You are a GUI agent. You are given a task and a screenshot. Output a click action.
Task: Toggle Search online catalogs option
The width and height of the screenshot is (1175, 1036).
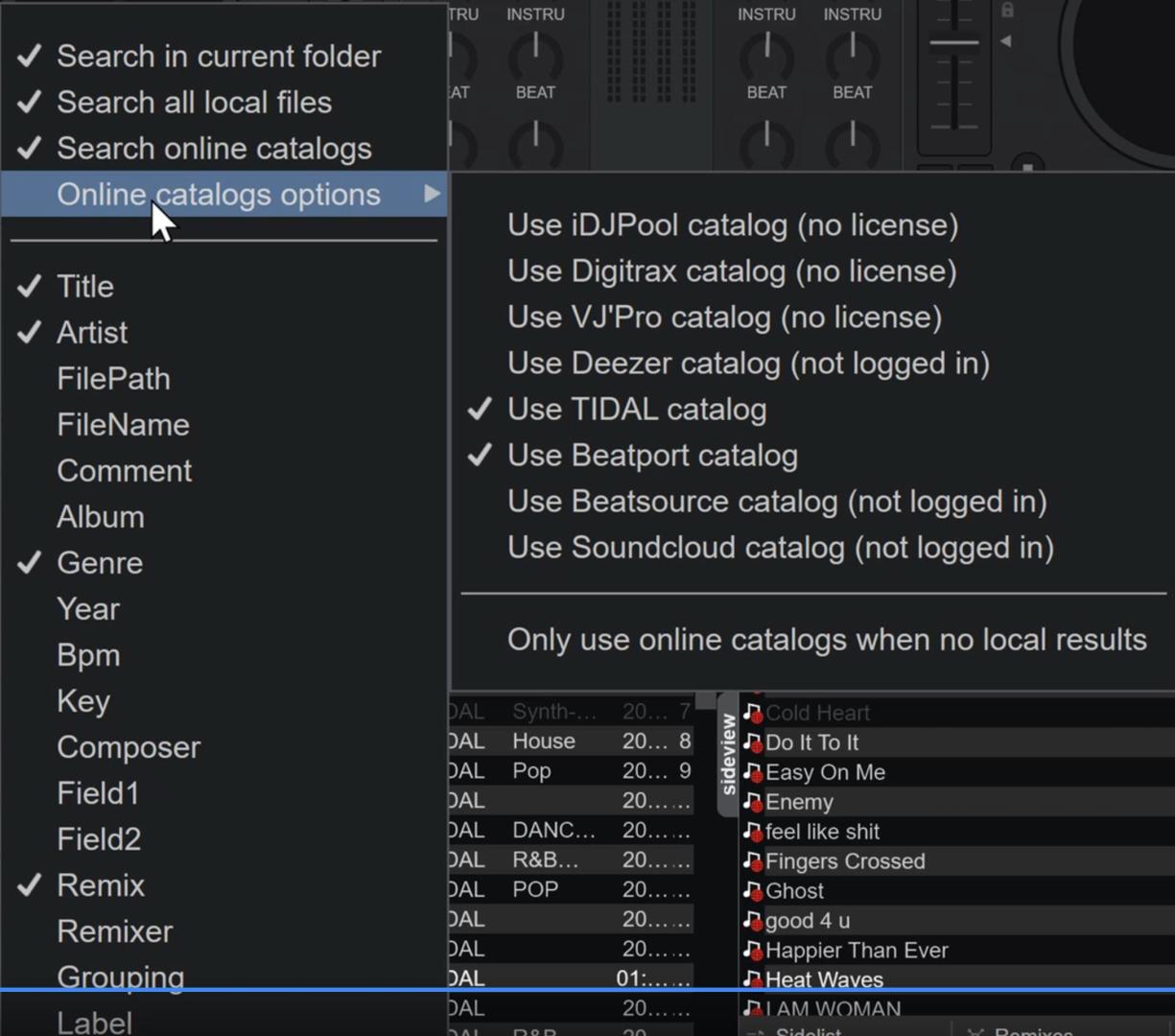[223, 149]
